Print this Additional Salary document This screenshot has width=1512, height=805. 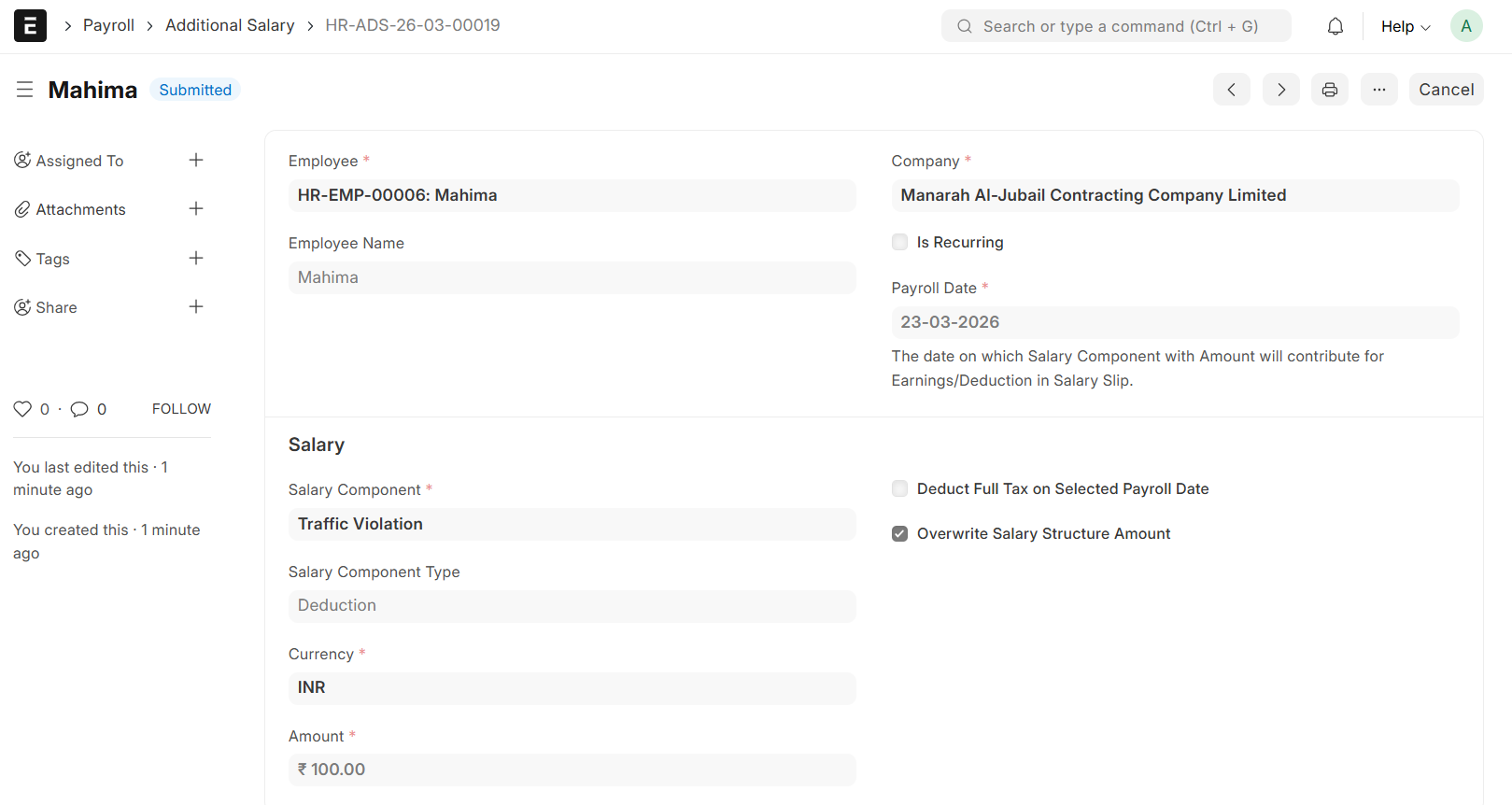[x=1329, y=90]
